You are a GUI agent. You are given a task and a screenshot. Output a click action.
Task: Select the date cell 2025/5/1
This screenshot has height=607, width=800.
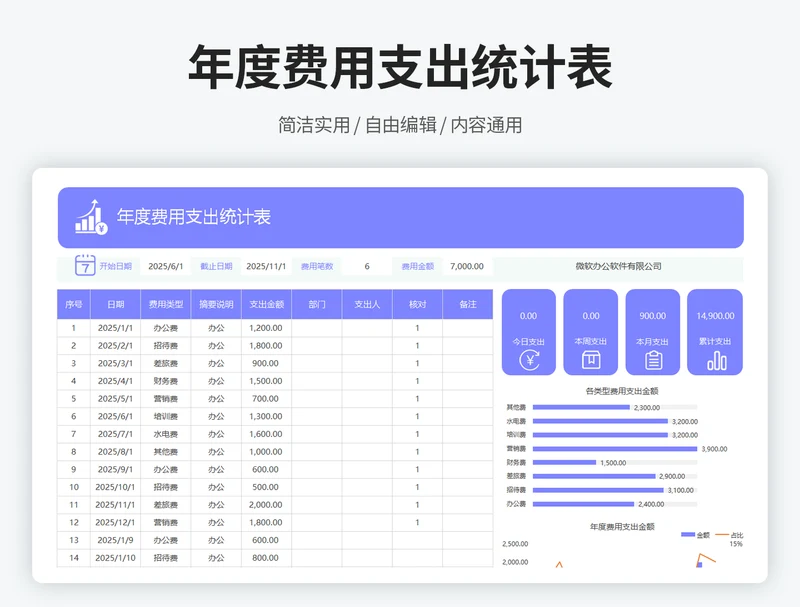click(x=115, y=399)
